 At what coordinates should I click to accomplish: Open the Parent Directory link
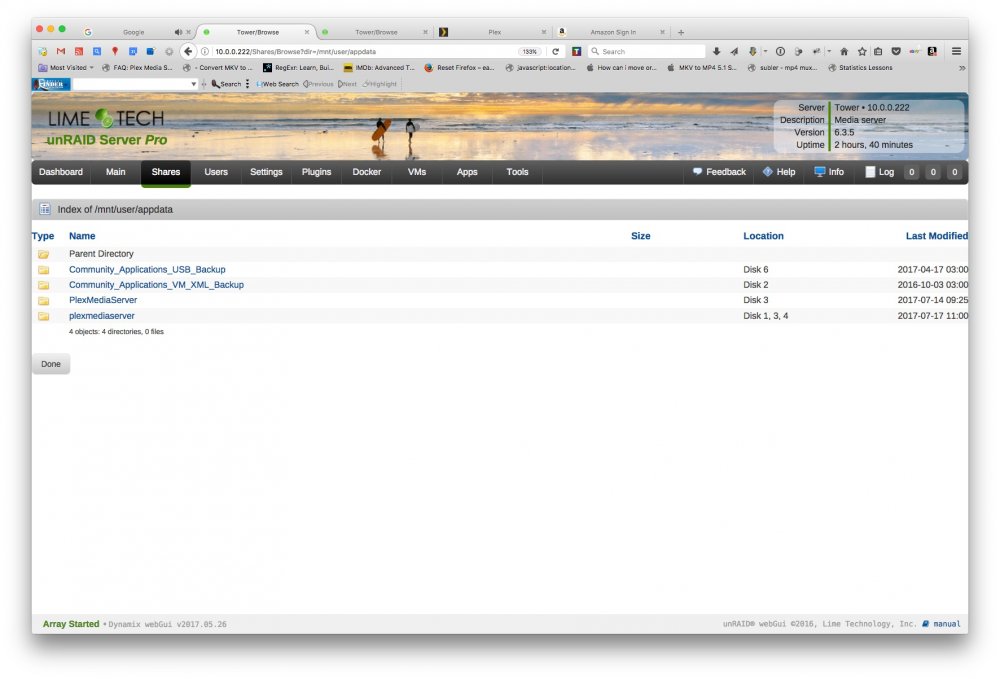(101, 254)
